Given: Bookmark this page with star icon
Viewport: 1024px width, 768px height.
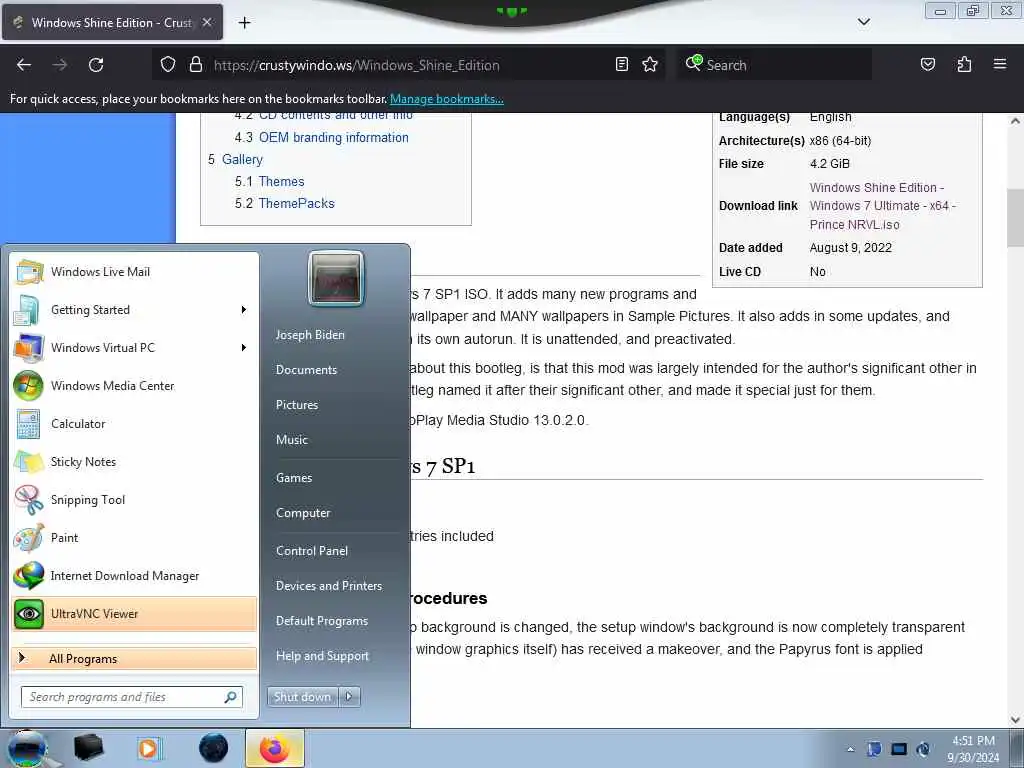Looking at the screenshot, I should point(650,64).
